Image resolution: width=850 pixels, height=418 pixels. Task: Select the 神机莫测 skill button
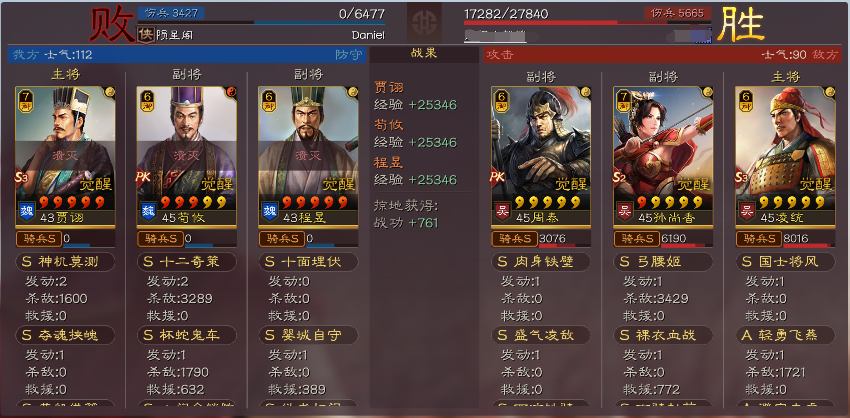click(x=65, y=262)
